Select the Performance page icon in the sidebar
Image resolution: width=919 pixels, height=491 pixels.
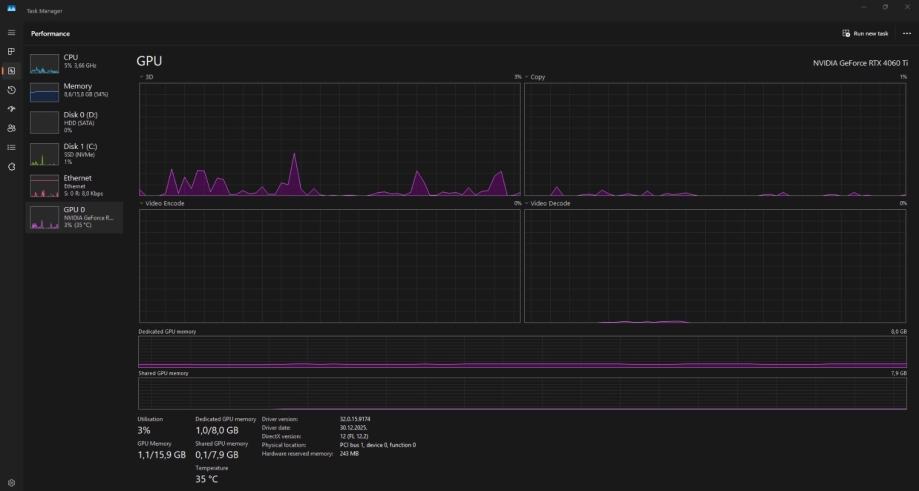[11, 71]
